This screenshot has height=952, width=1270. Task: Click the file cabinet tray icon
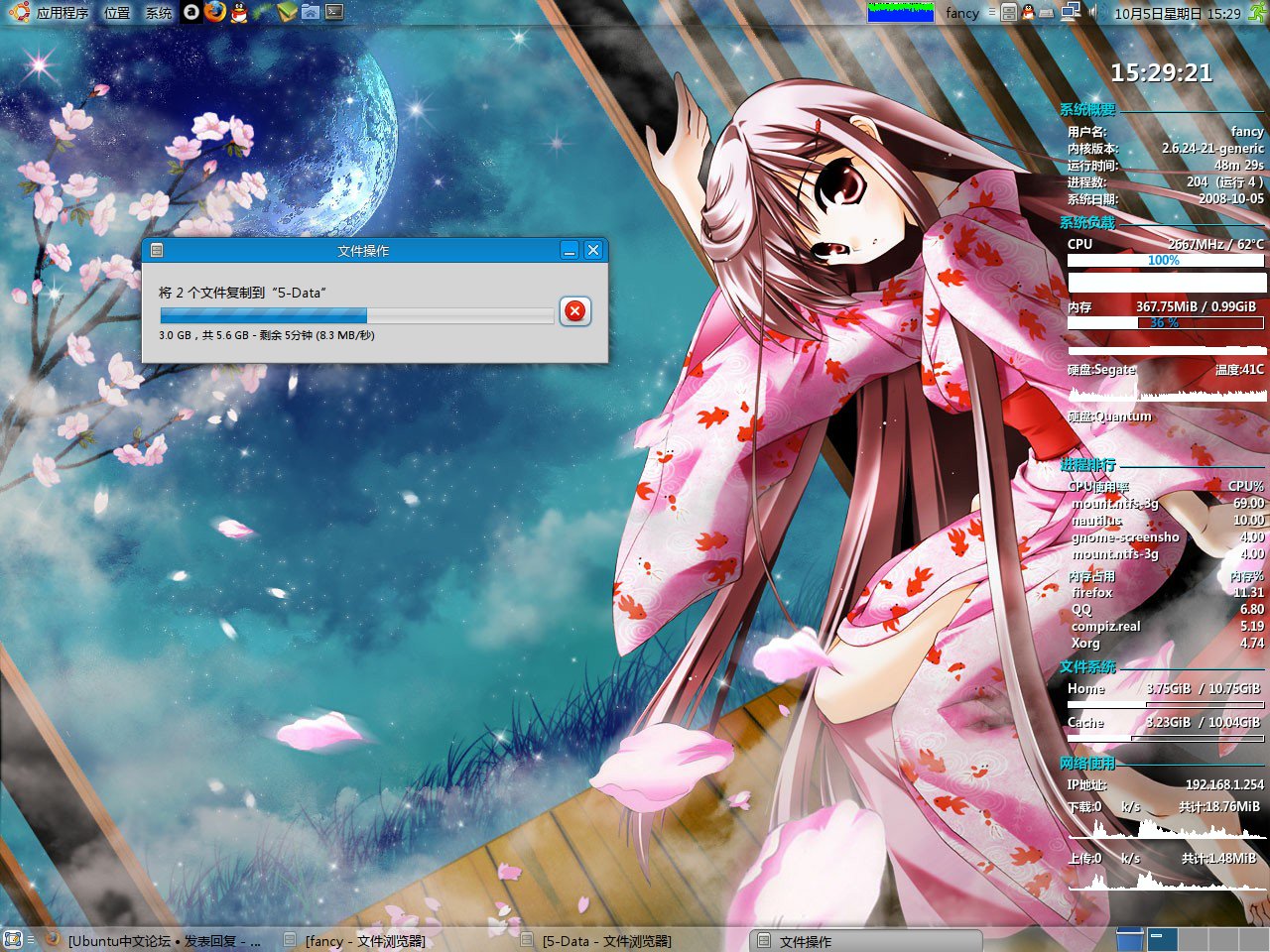coord(1009,12)
